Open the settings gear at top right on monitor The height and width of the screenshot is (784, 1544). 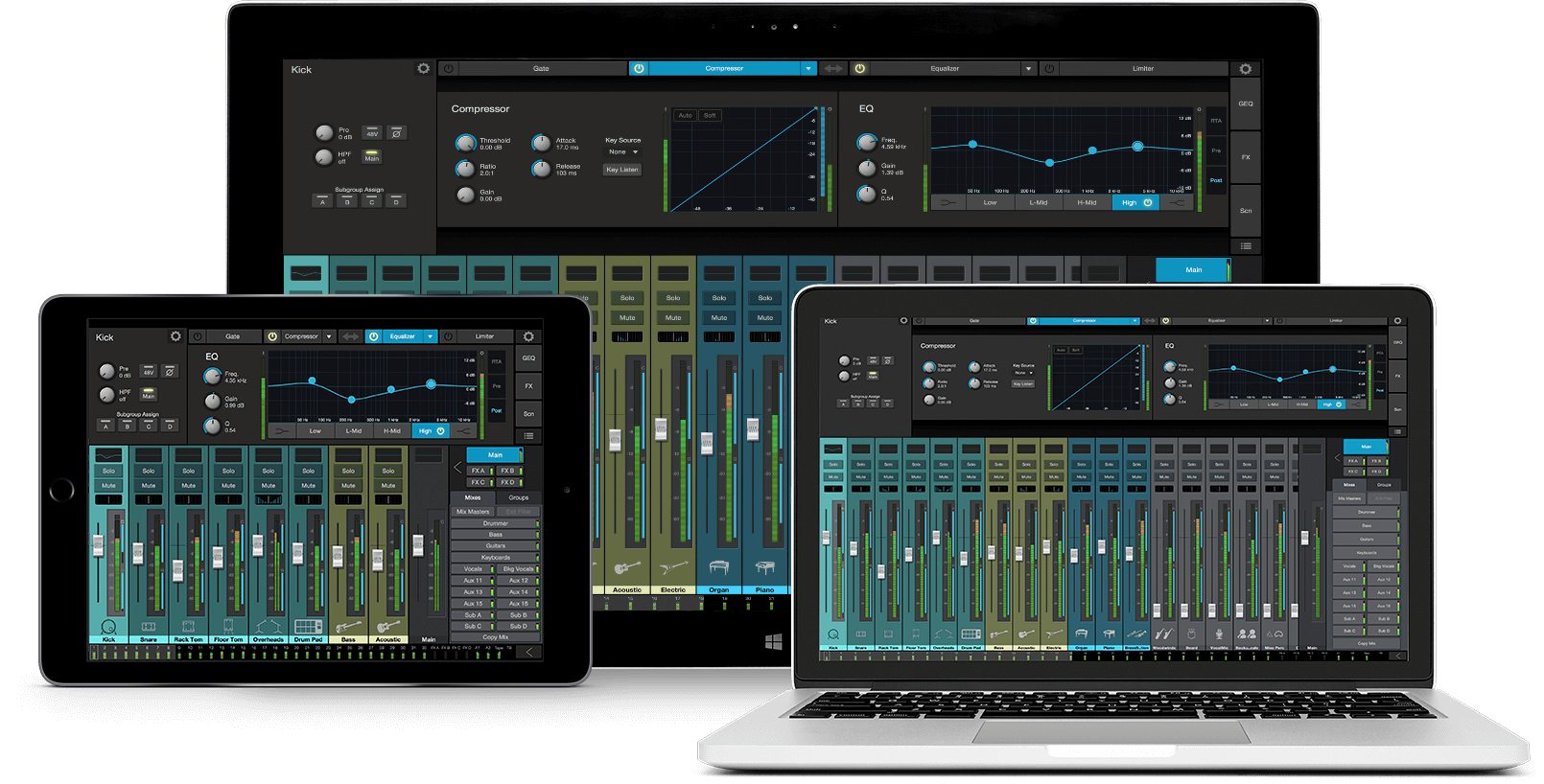pos(1245,69)
